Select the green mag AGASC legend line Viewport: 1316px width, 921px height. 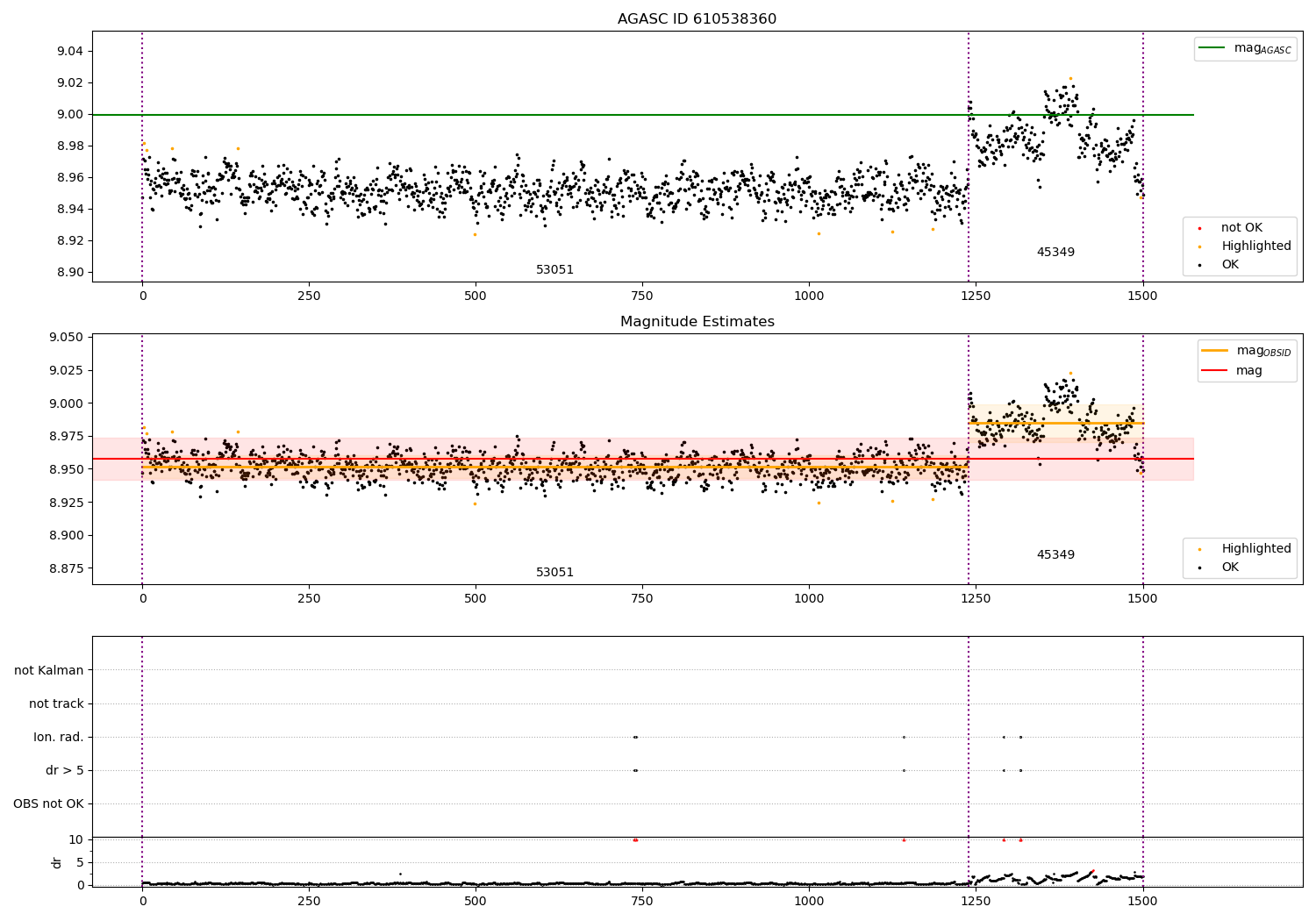[x=1212, y=48]
